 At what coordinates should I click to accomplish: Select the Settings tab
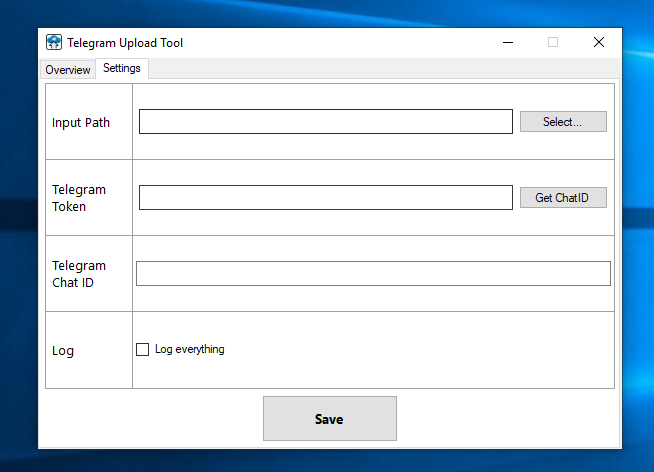[x=122, y=68]
